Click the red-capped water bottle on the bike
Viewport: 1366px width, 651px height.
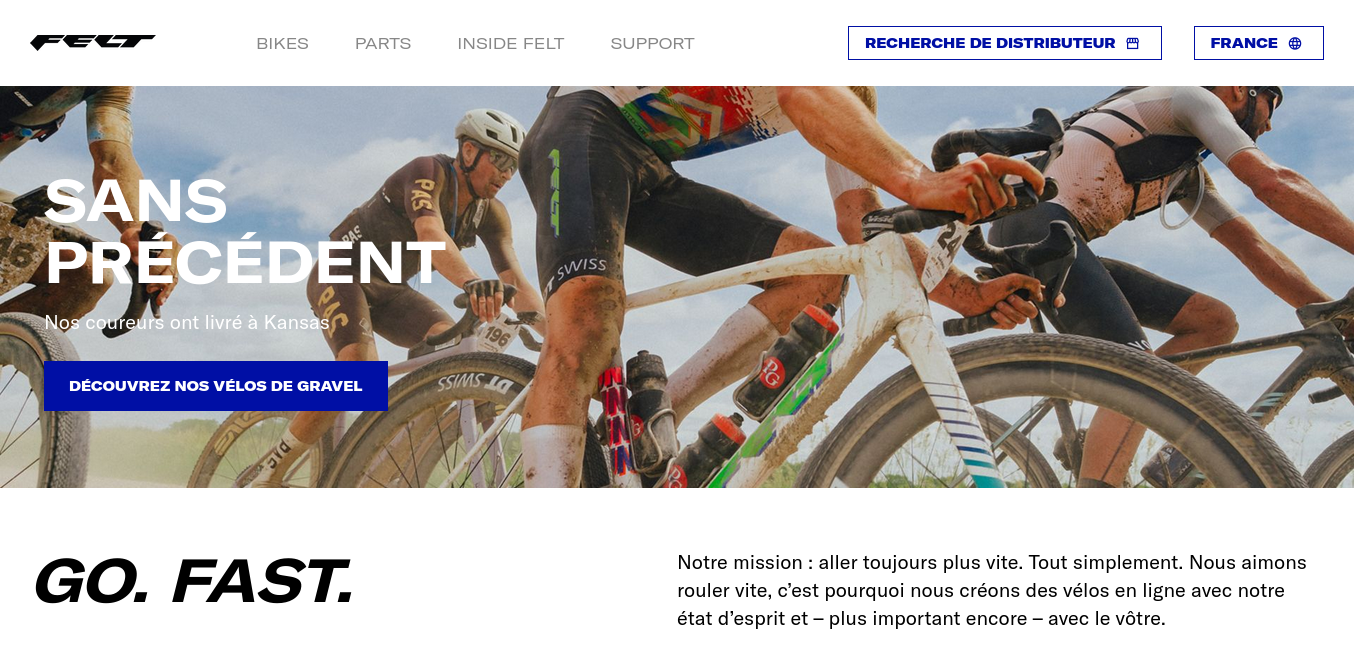(x=797, y=360)
